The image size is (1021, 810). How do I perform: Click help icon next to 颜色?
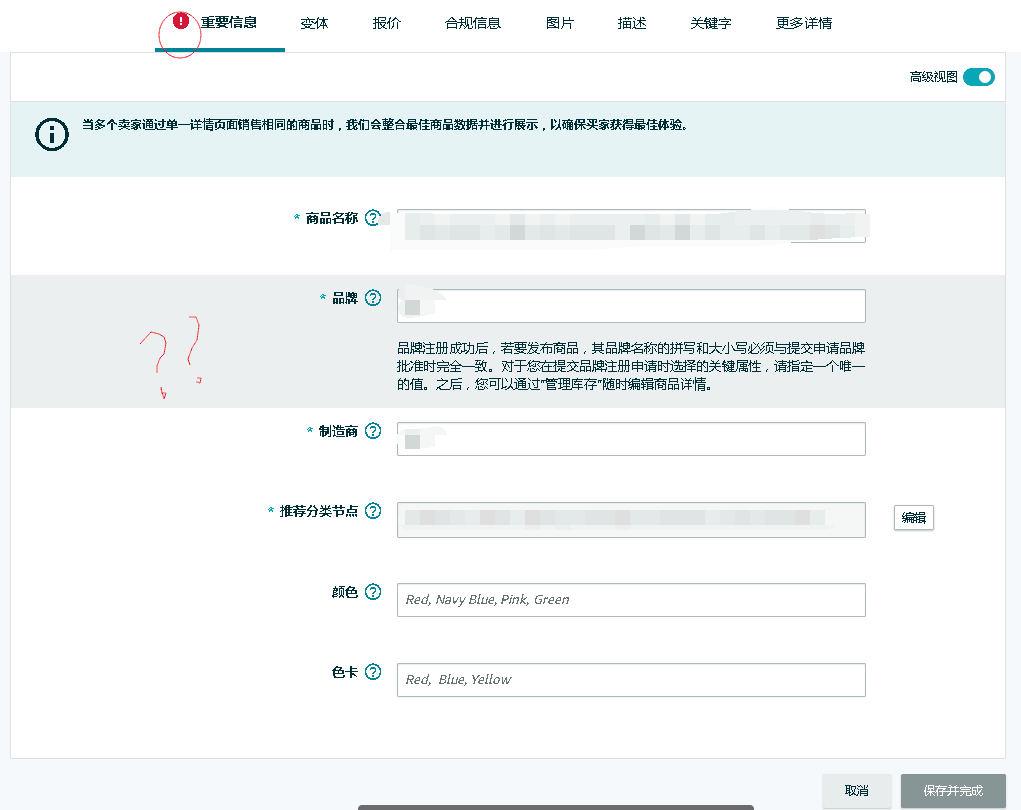click(x=373, y=592)
